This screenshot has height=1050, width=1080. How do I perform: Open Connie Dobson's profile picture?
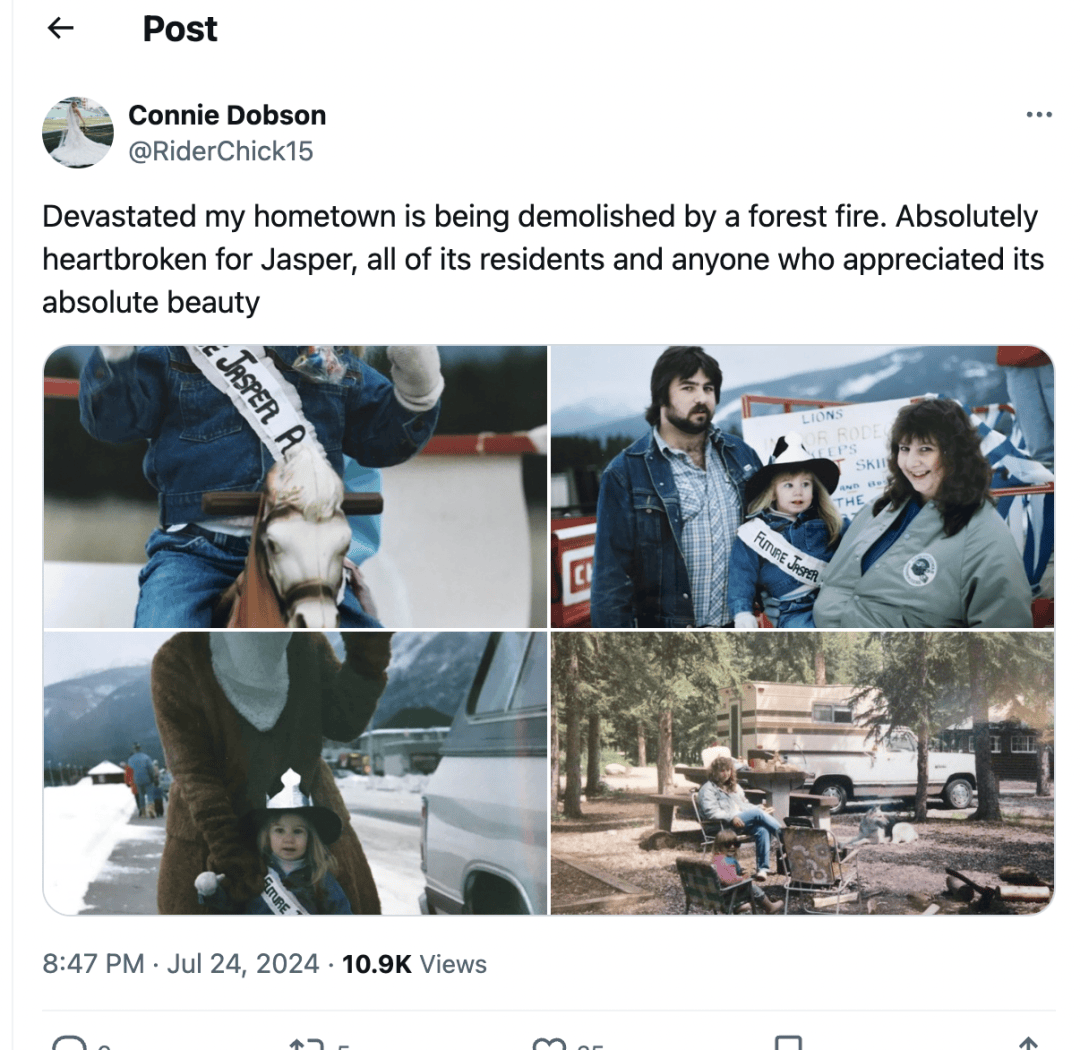(77, 132)
